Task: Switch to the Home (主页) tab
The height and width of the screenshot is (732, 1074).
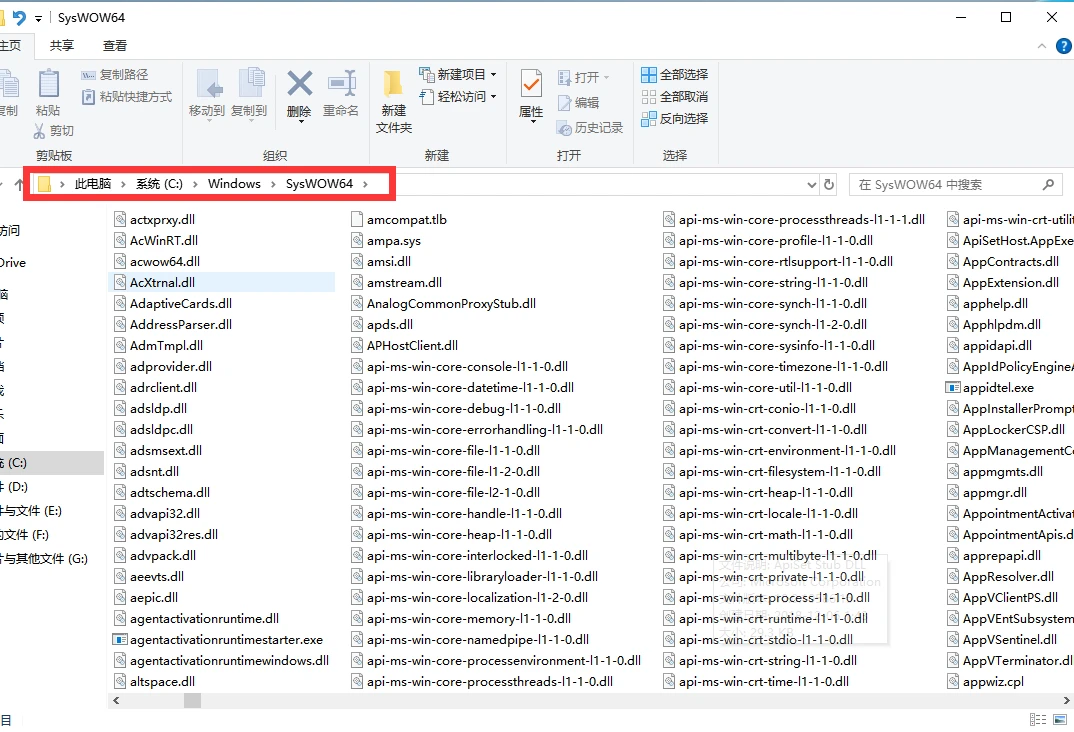Action: click(10, 45)
